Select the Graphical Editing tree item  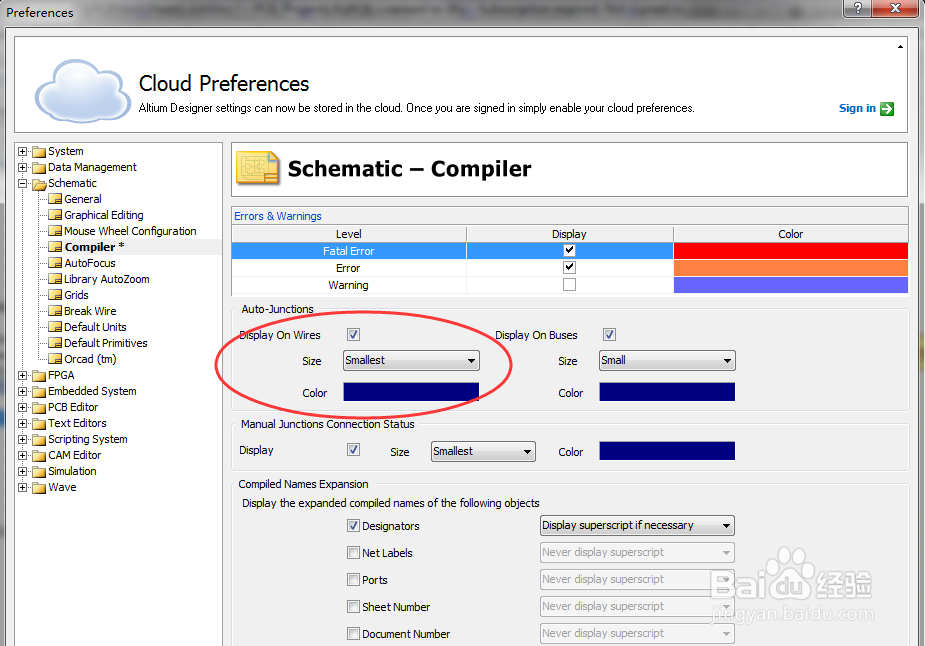pyautogui.click(x=104, y=215)
